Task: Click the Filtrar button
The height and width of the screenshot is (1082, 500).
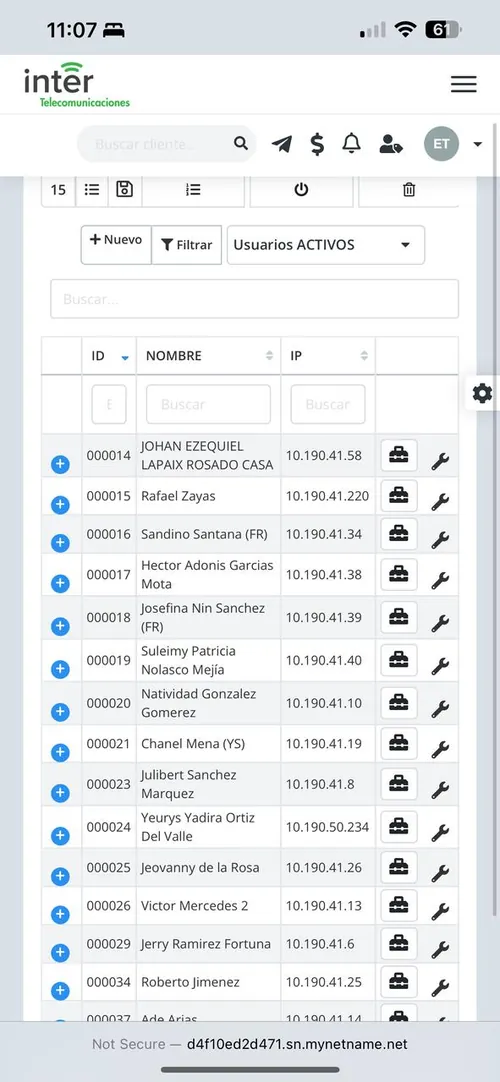Action: click(x=187, y=244)
